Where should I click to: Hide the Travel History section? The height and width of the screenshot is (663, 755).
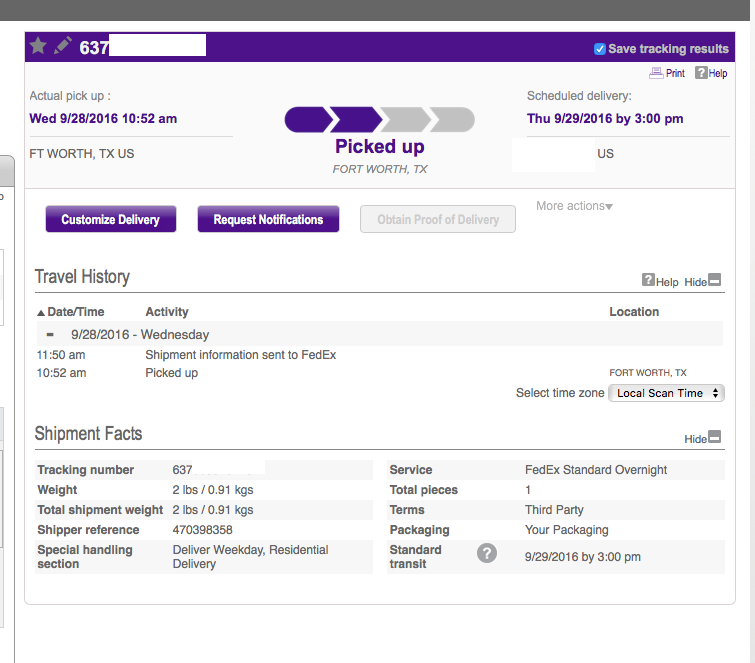click(x=703, y=281)
